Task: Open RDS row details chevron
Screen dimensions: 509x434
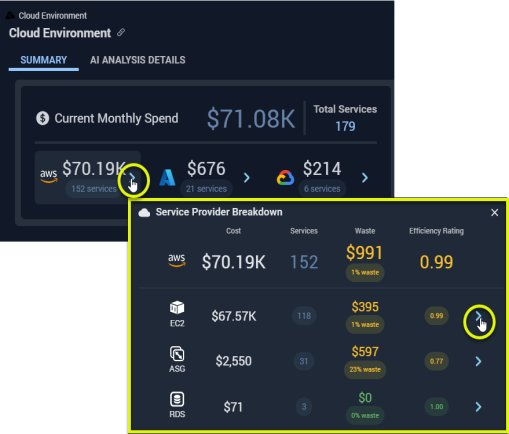Action: click(x=478, y=406)
